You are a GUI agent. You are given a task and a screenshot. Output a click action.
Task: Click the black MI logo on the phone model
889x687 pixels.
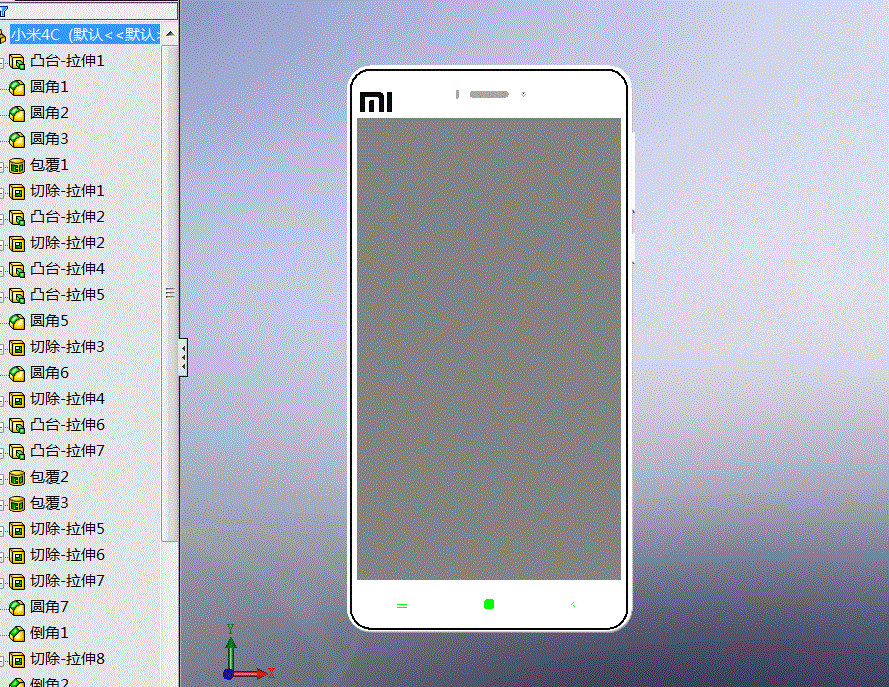point(376,101)
